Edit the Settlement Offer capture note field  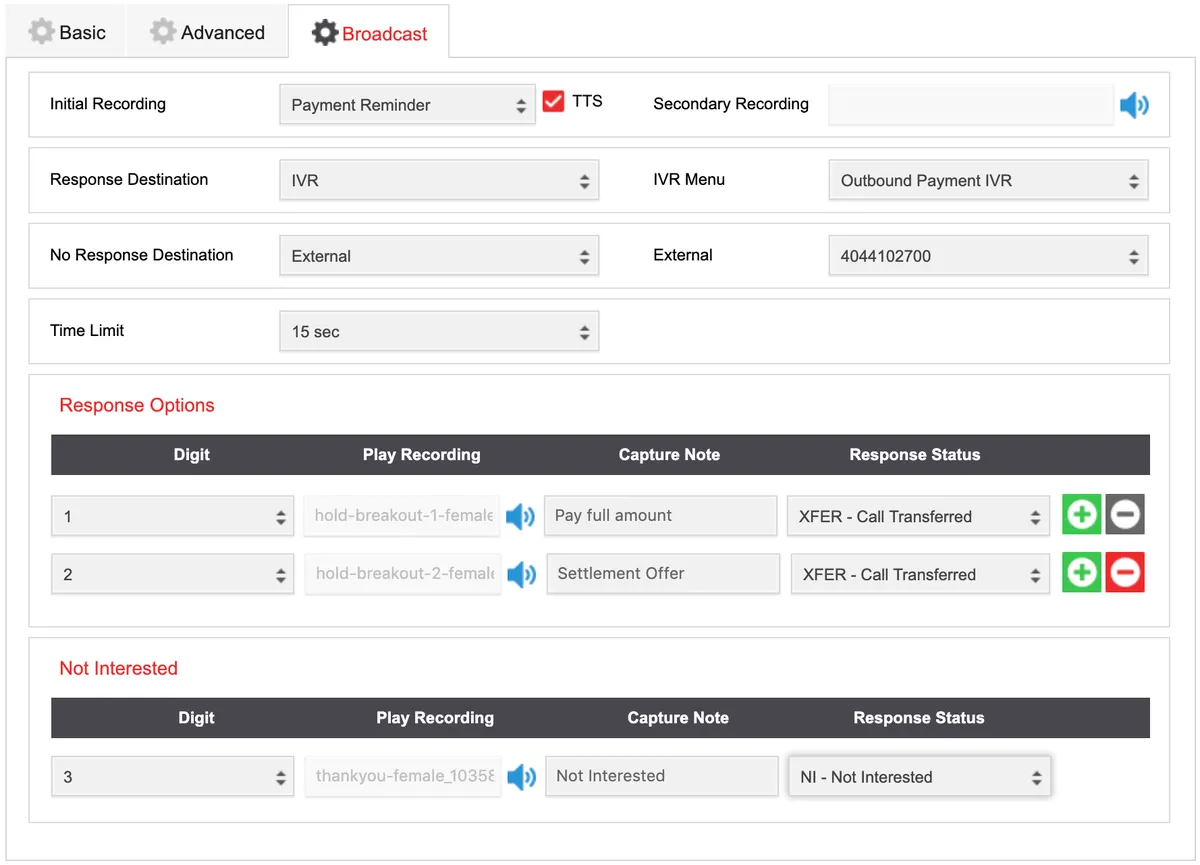point(662,574)
